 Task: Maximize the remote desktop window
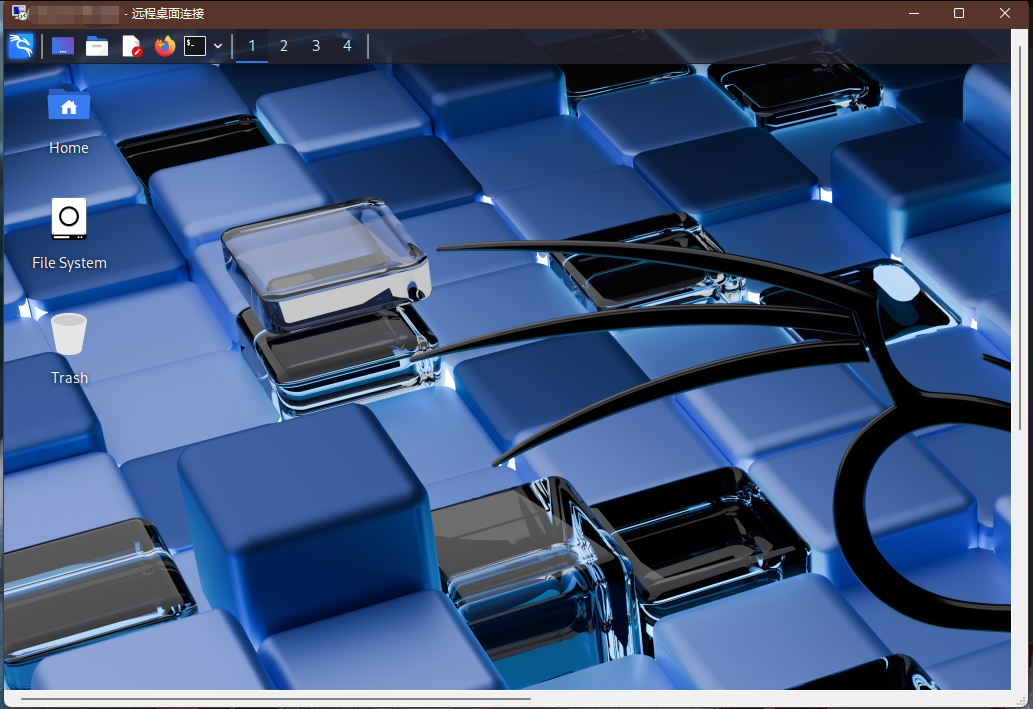click(959, 14)
